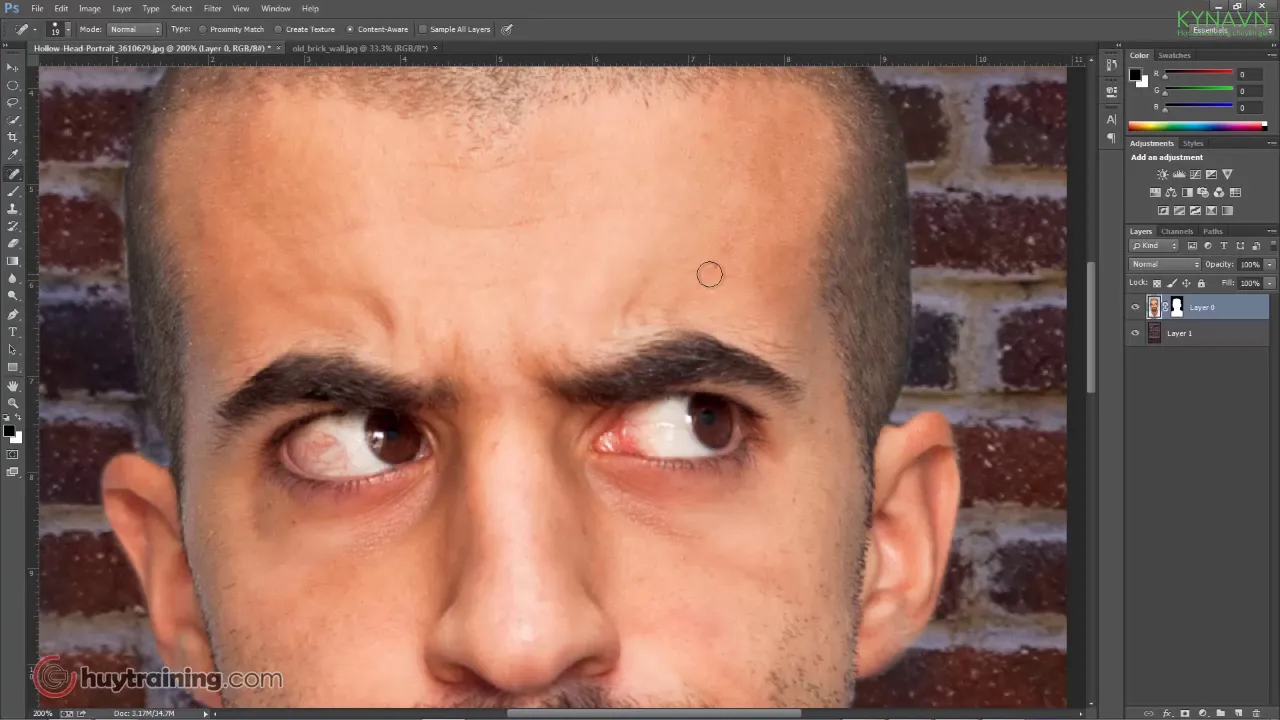Screen dimensions: 1280x720
Task: Filter layers by pixel type
Action: point(1193,246)
